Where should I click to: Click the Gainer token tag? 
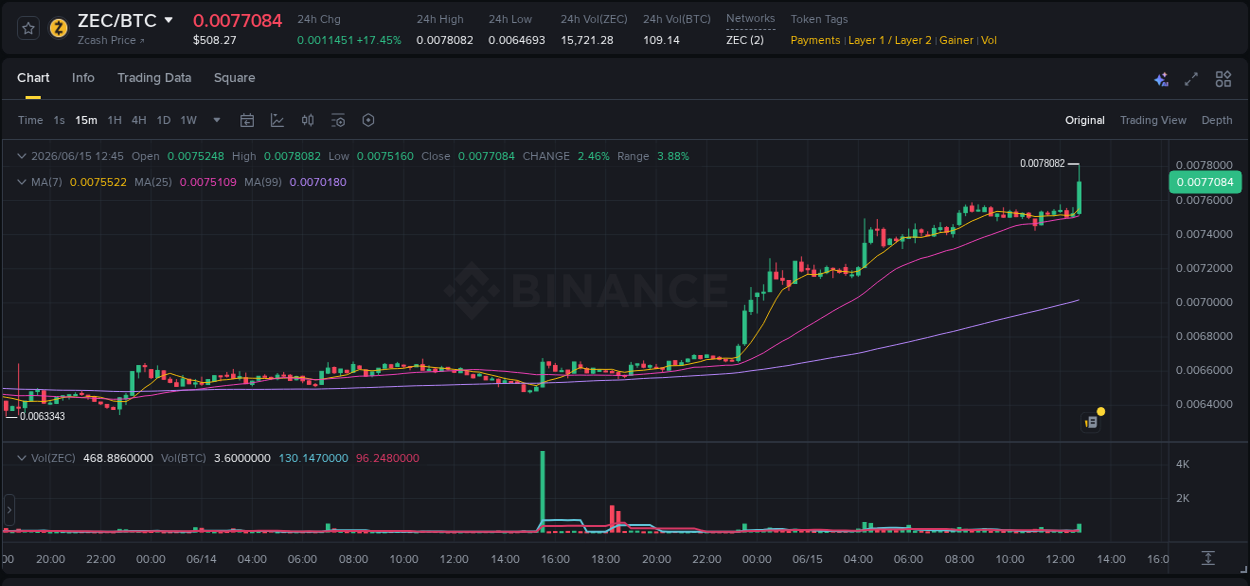(956, 40)
